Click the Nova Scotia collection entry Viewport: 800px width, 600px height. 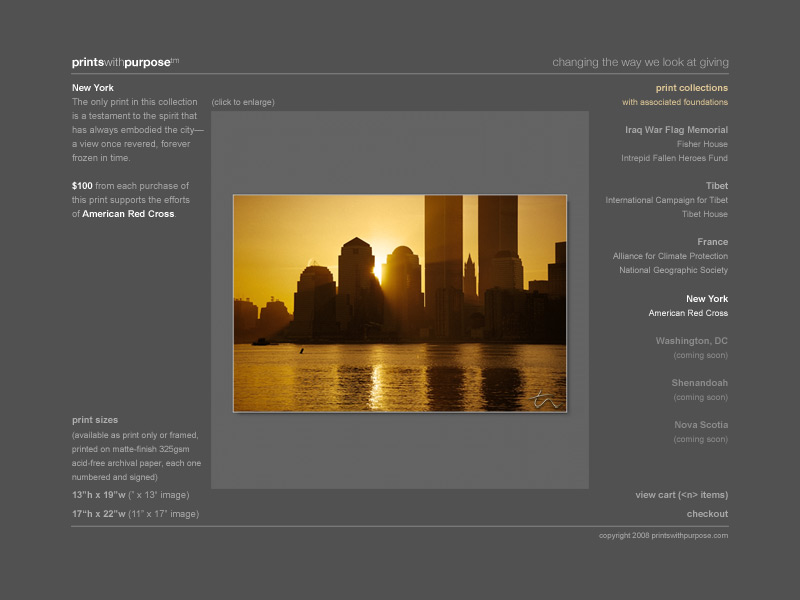tap(700, 425)
